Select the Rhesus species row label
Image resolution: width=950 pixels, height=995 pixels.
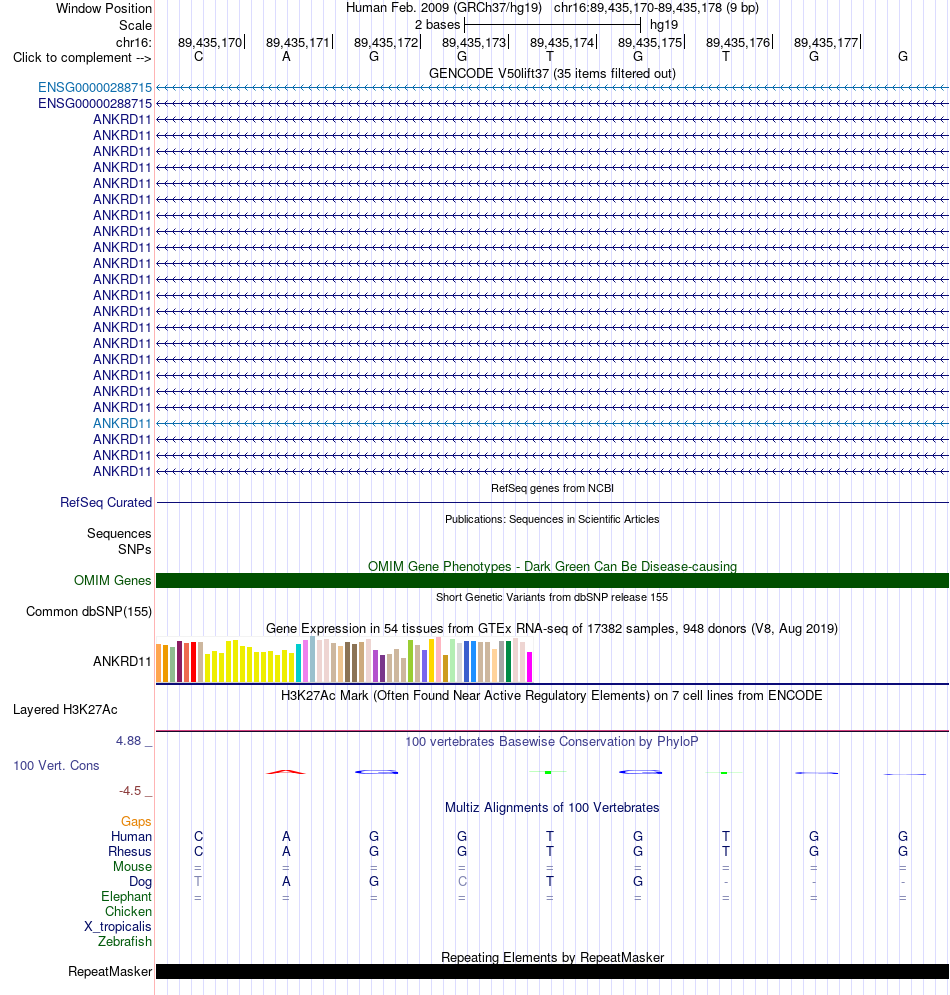pos(129,852)
